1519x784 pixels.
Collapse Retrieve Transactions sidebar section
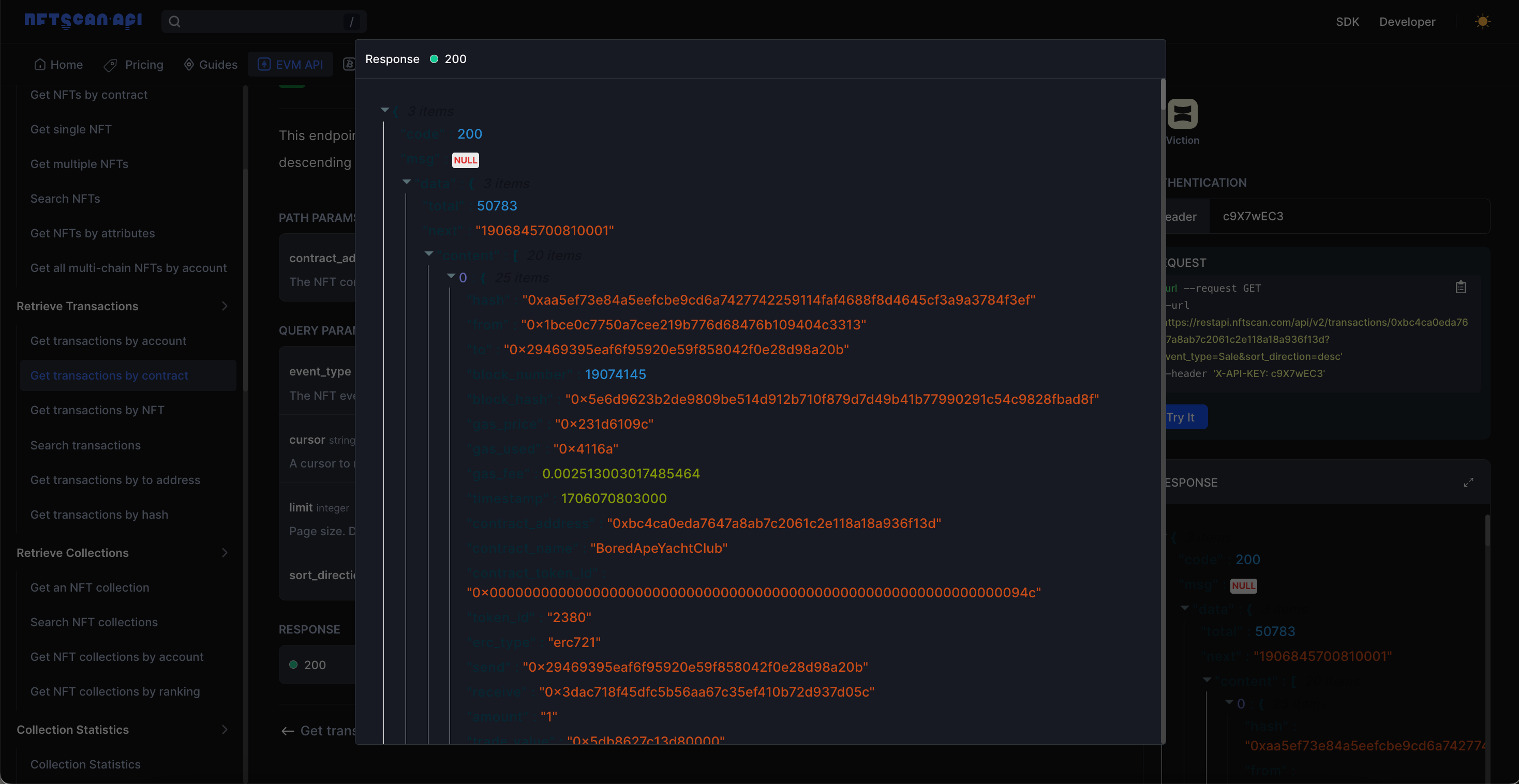tap(225, 306)
